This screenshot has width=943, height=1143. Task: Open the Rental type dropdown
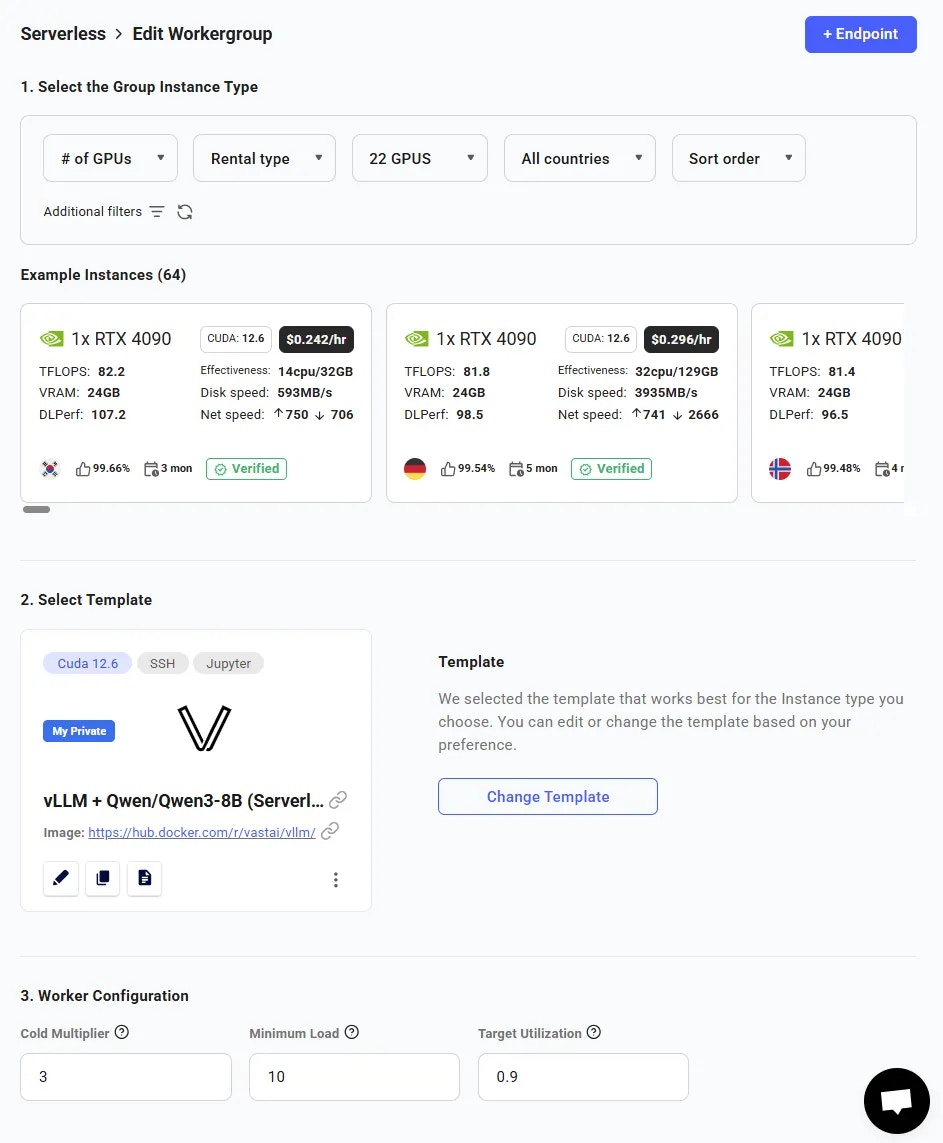(264, 158)
